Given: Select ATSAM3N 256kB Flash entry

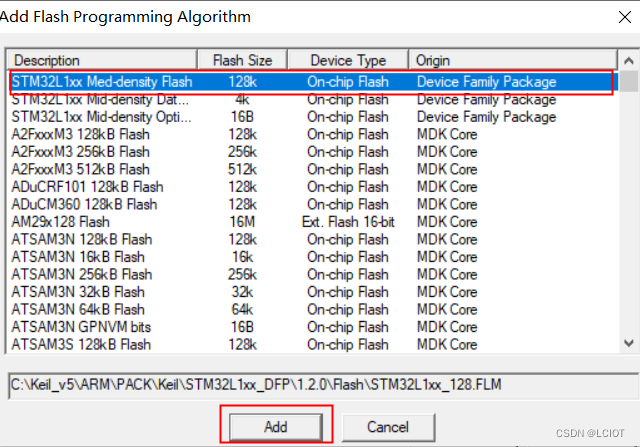Looking at the screenshot, I should (312, 275).
